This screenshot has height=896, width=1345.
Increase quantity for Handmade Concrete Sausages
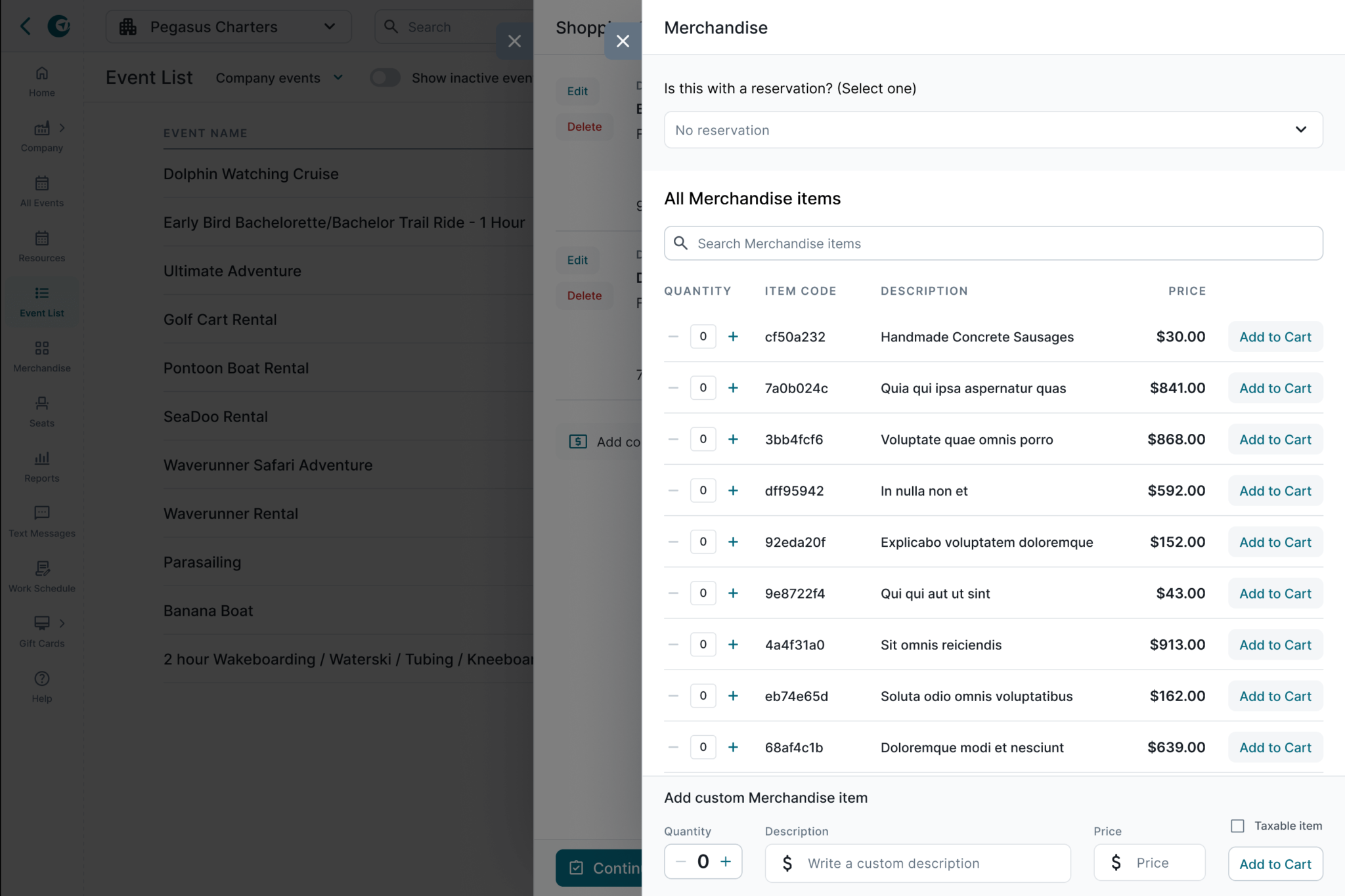click(733, 337)
